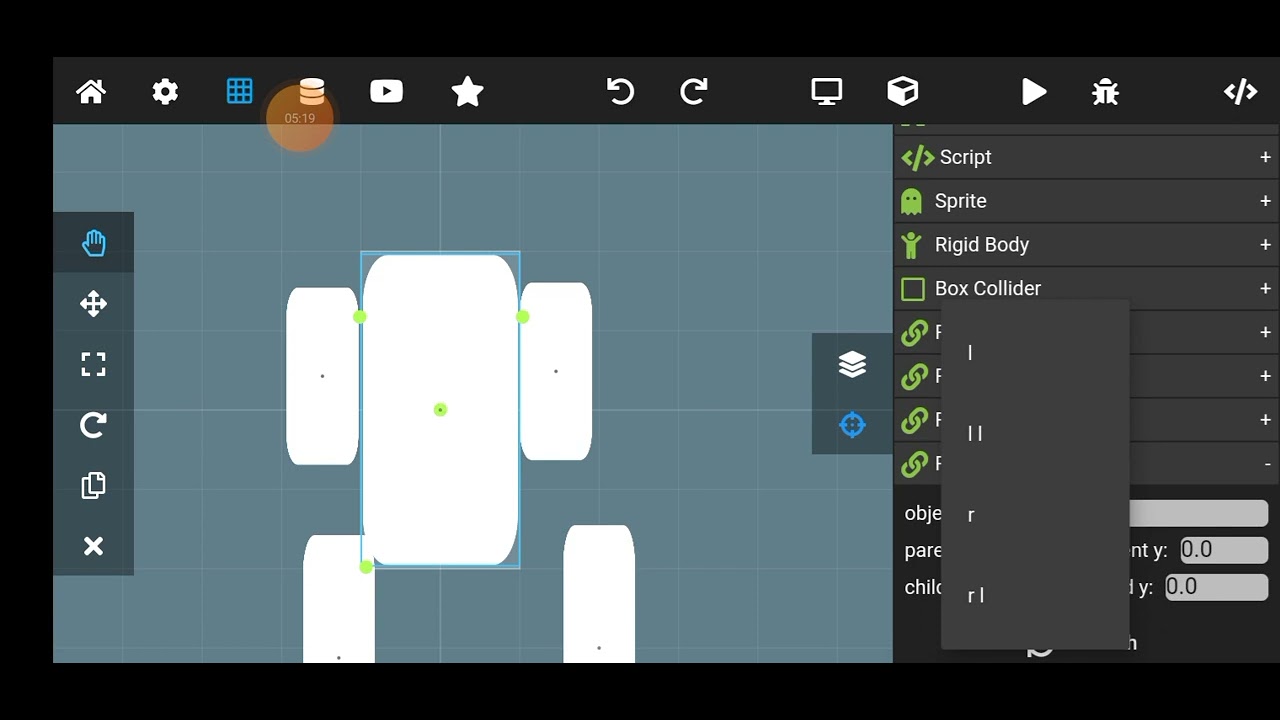The width and height of the screenshot is (1280, 720).
Task: Open the database storage icon
Action: click(312, 91)
